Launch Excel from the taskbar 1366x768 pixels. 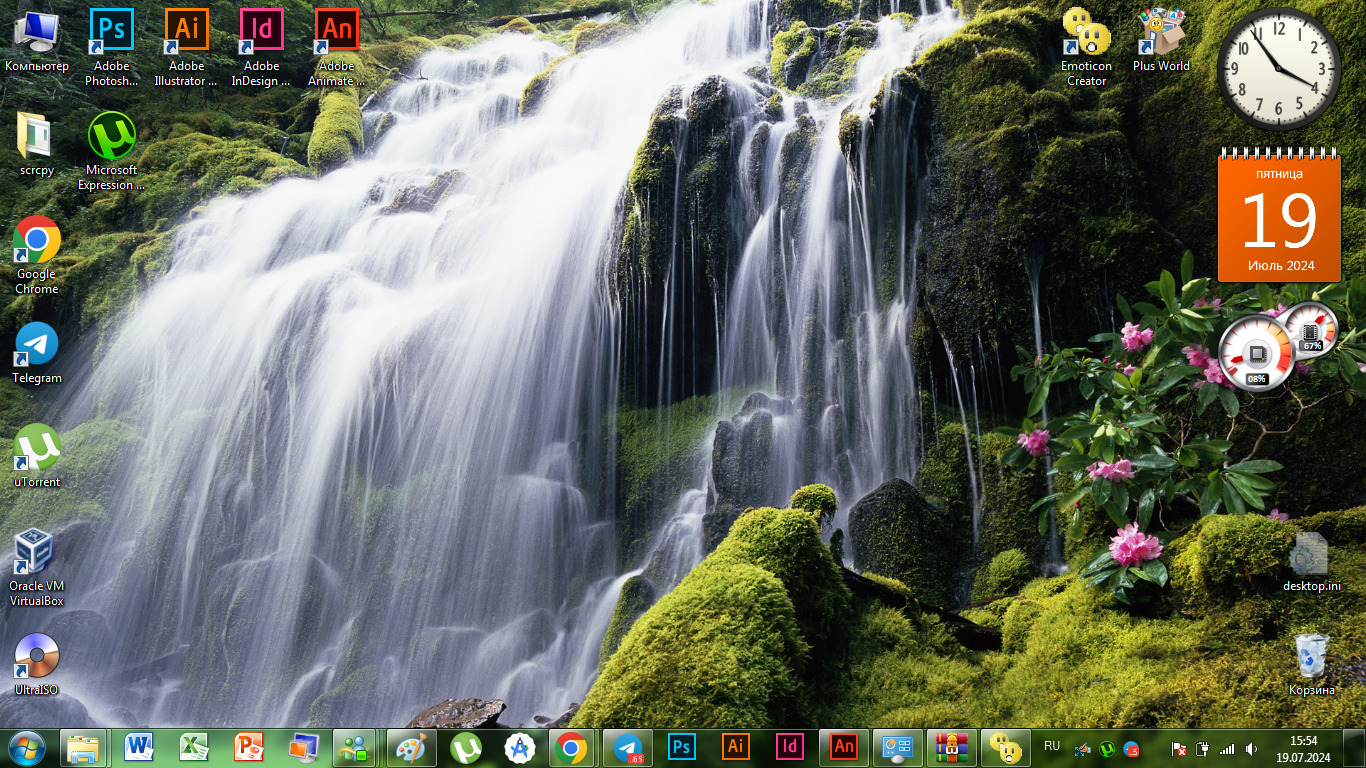(x=193, y=747)
